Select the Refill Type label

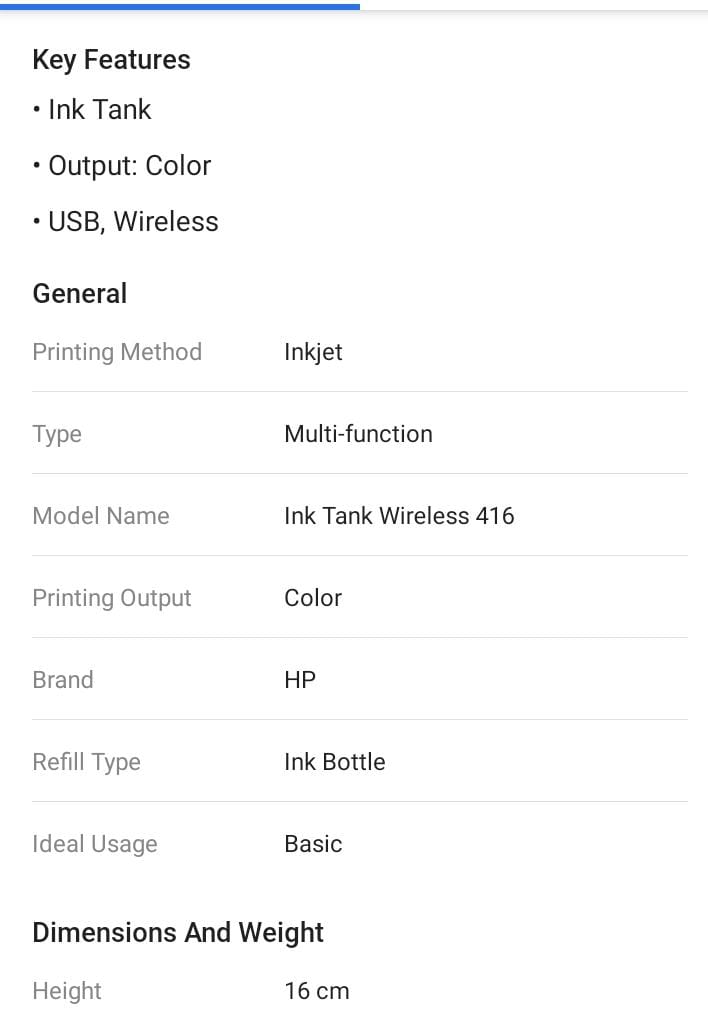pos(87,762)
